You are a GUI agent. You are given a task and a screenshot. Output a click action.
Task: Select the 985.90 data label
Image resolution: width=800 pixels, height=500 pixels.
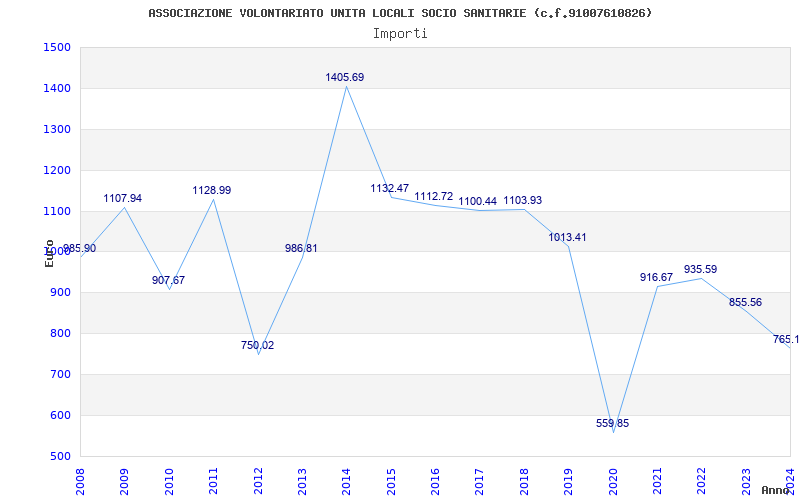click(79, 248)
